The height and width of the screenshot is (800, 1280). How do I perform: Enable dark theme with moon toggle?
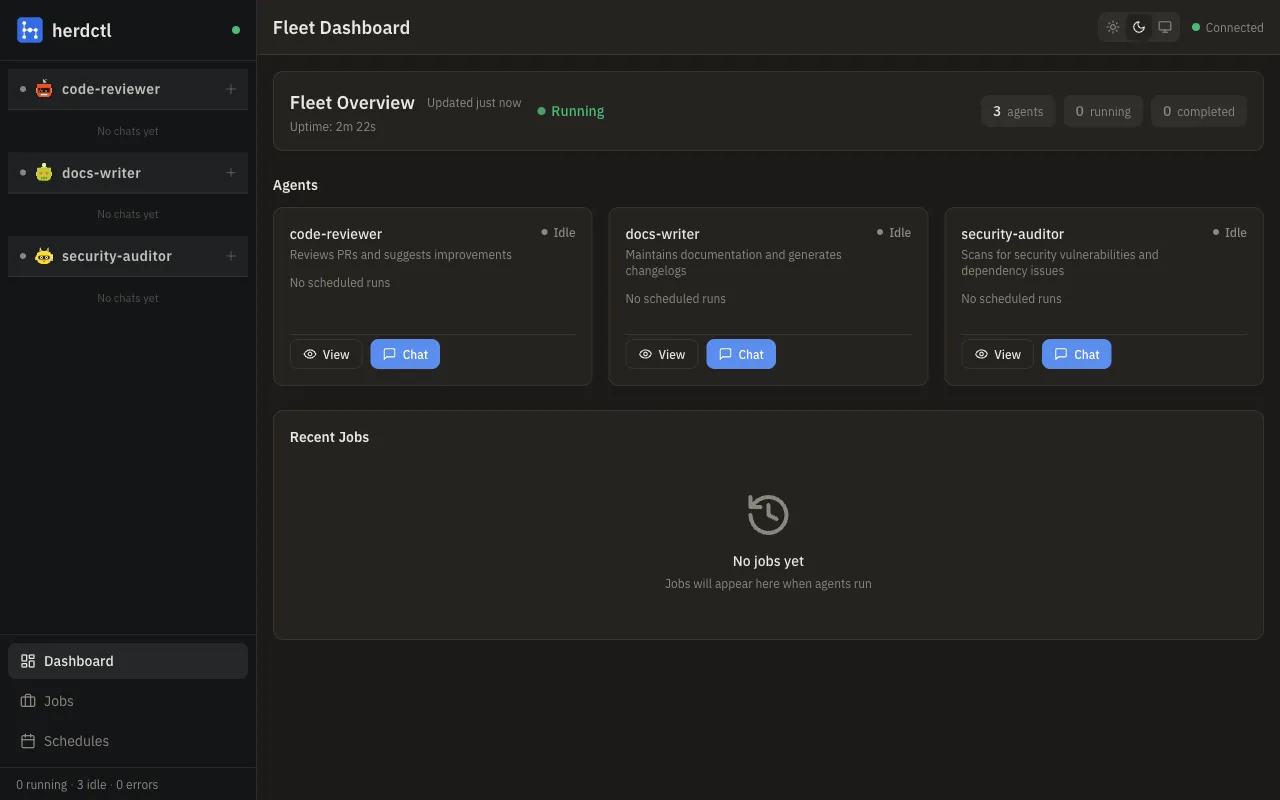(1139, 27)
